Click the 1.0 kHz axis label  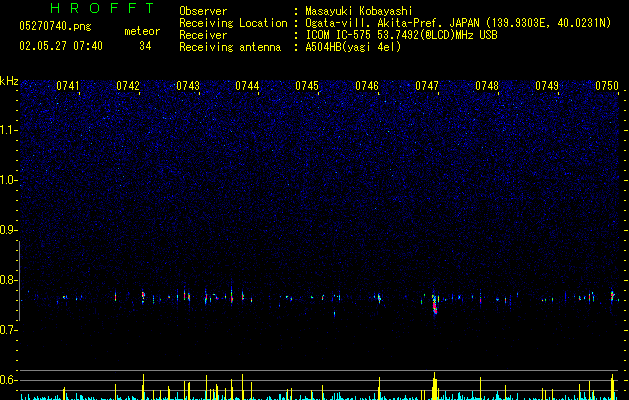(x=9, y=180)
